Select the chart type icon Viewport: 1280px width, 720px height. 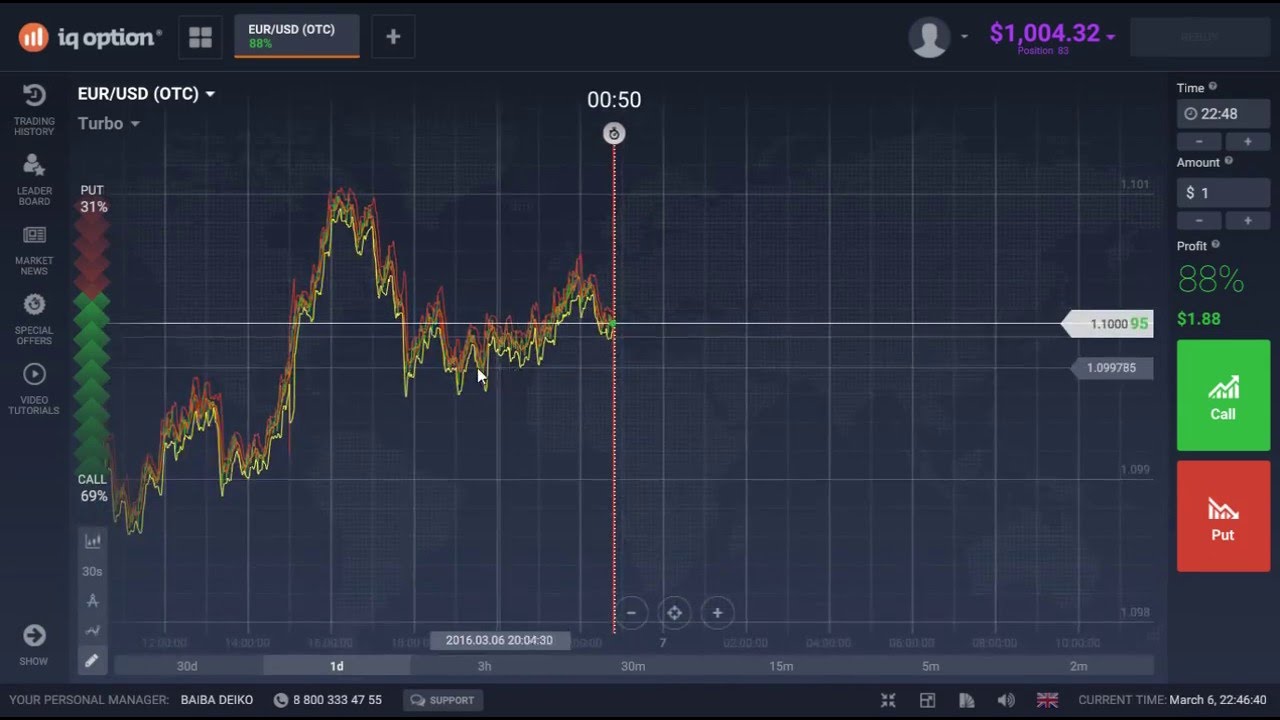tap(92, 541)
